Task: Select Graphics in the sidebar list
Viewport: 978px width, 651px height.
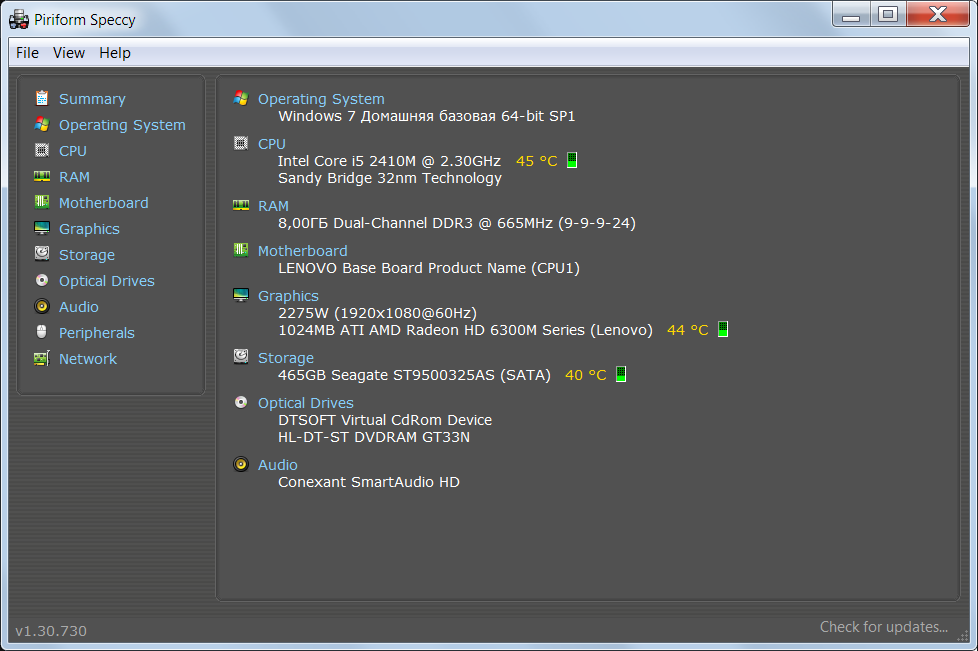Action: click(89, 229)
